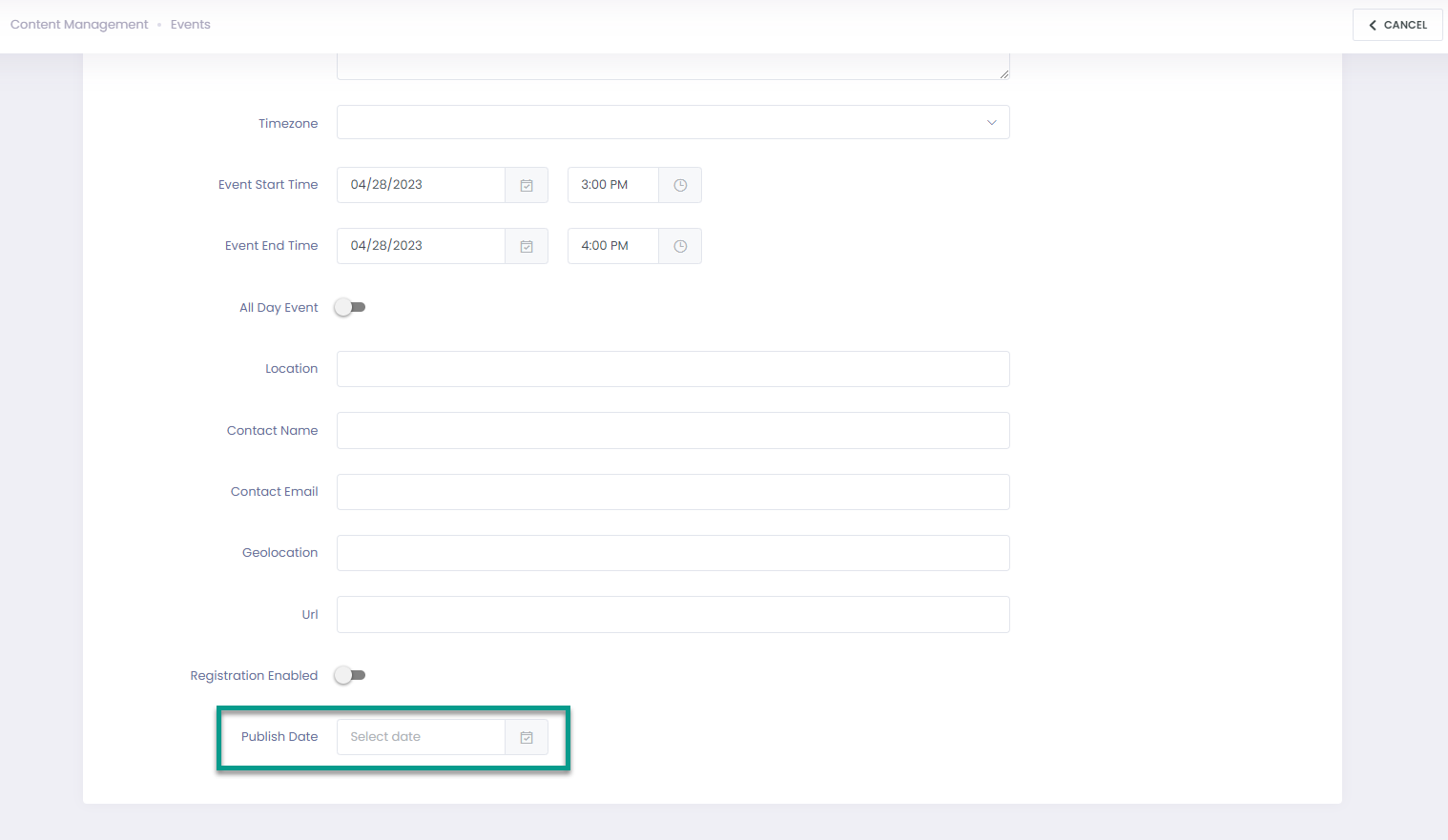This screenshot has width=1448, height=840.
Task: Click the Publish Date 'Select date' field
Action: coord(421,737)
